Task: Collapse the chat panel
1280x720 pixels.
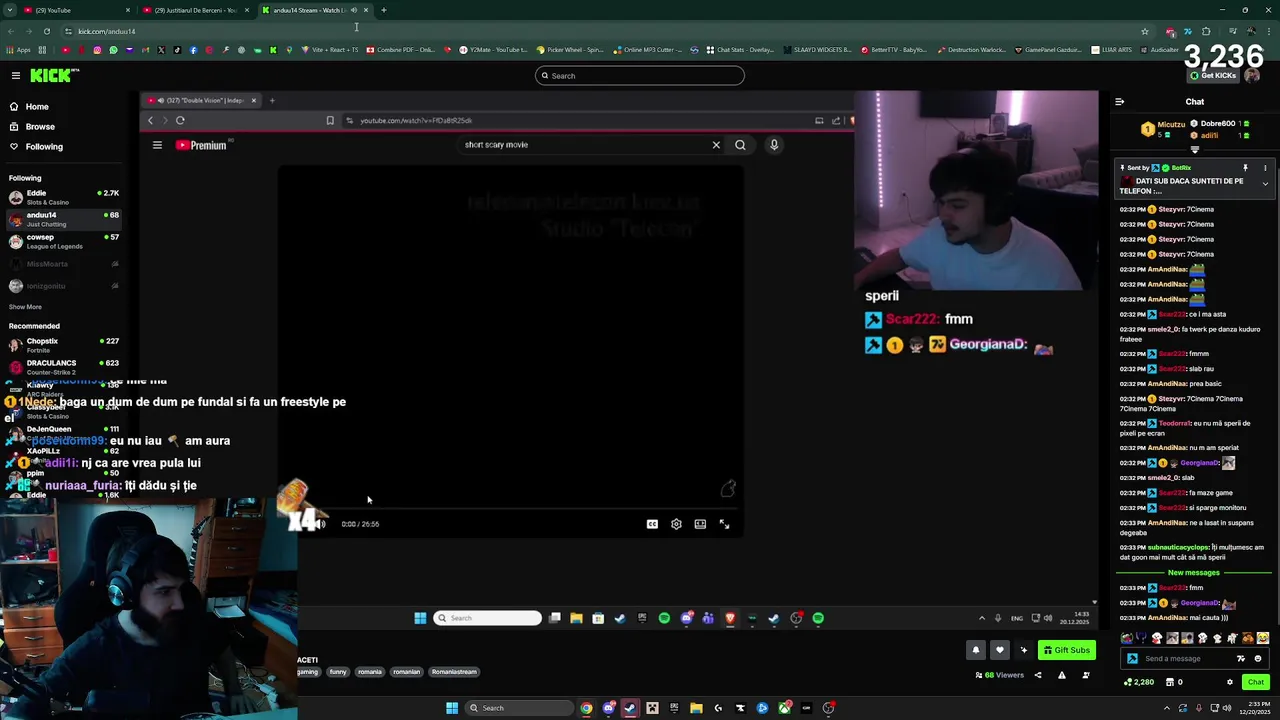Action: pyautogui.click(x=1119, y=102)
